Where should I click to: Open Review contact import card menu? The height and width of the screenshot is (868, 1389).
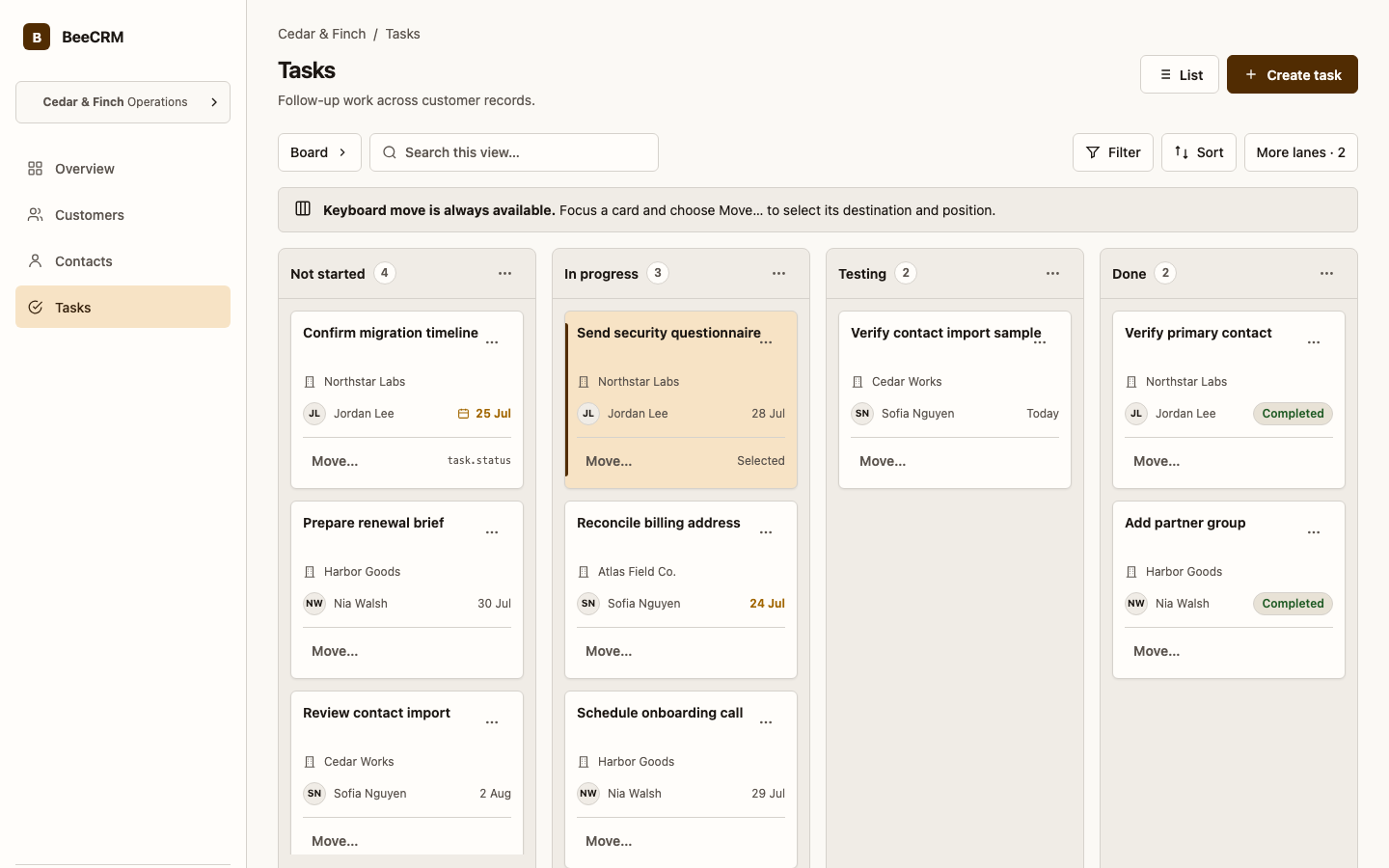(492, 722)
